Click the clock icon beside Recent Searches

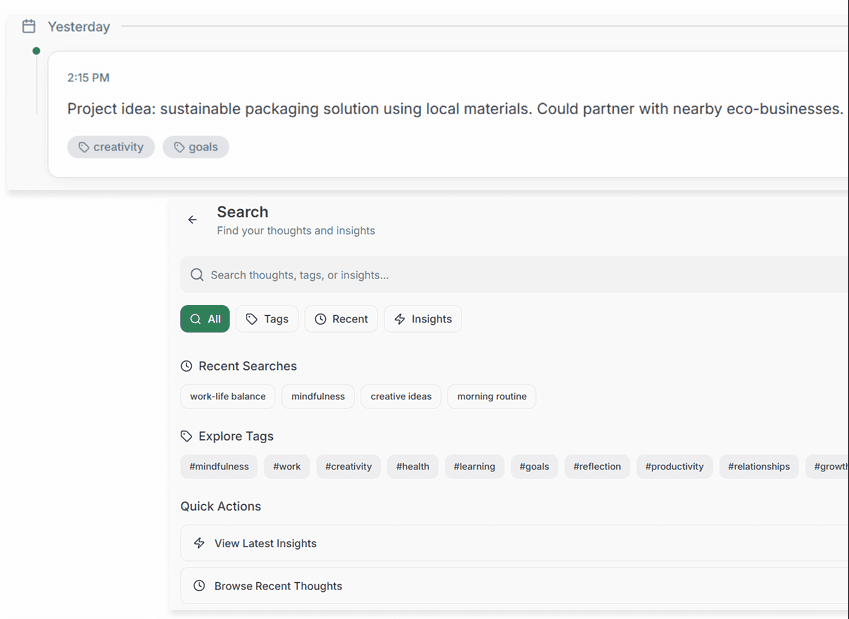click(186, 366)
